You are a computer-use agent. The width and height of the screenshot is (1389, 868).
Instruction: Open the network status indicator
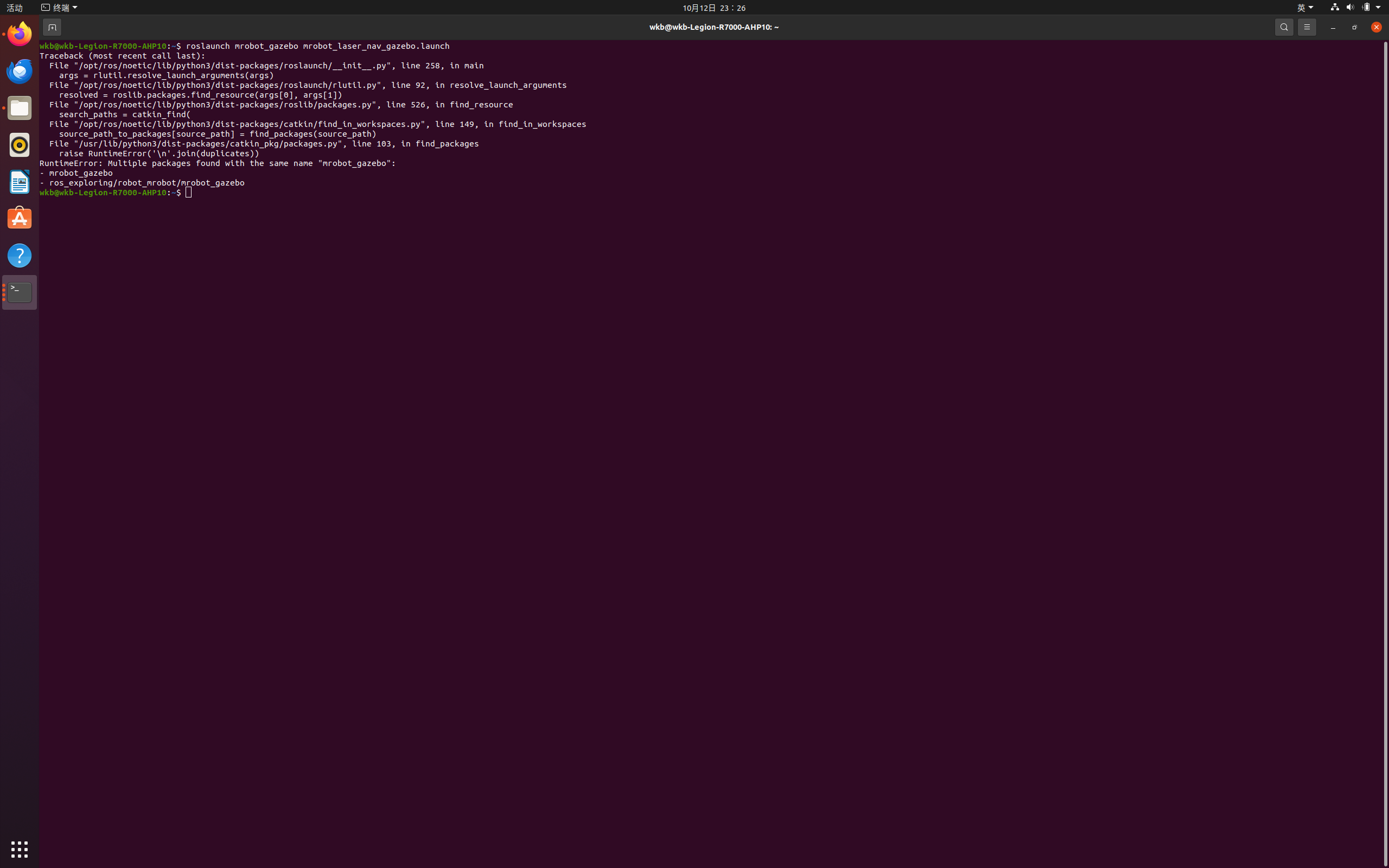pos(1335,8)
